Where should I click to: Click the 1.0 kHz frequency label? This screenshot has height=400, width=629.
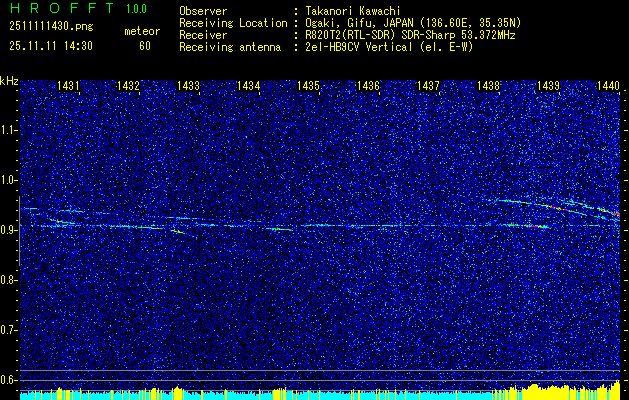9,180
